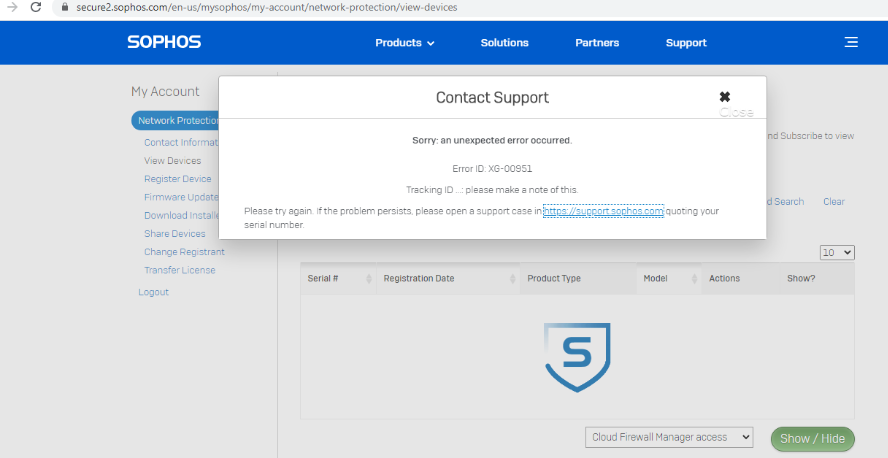This screenshot has width=888, height=458.
Task: Click the Show / Hide button
Action: pos(812,439)
